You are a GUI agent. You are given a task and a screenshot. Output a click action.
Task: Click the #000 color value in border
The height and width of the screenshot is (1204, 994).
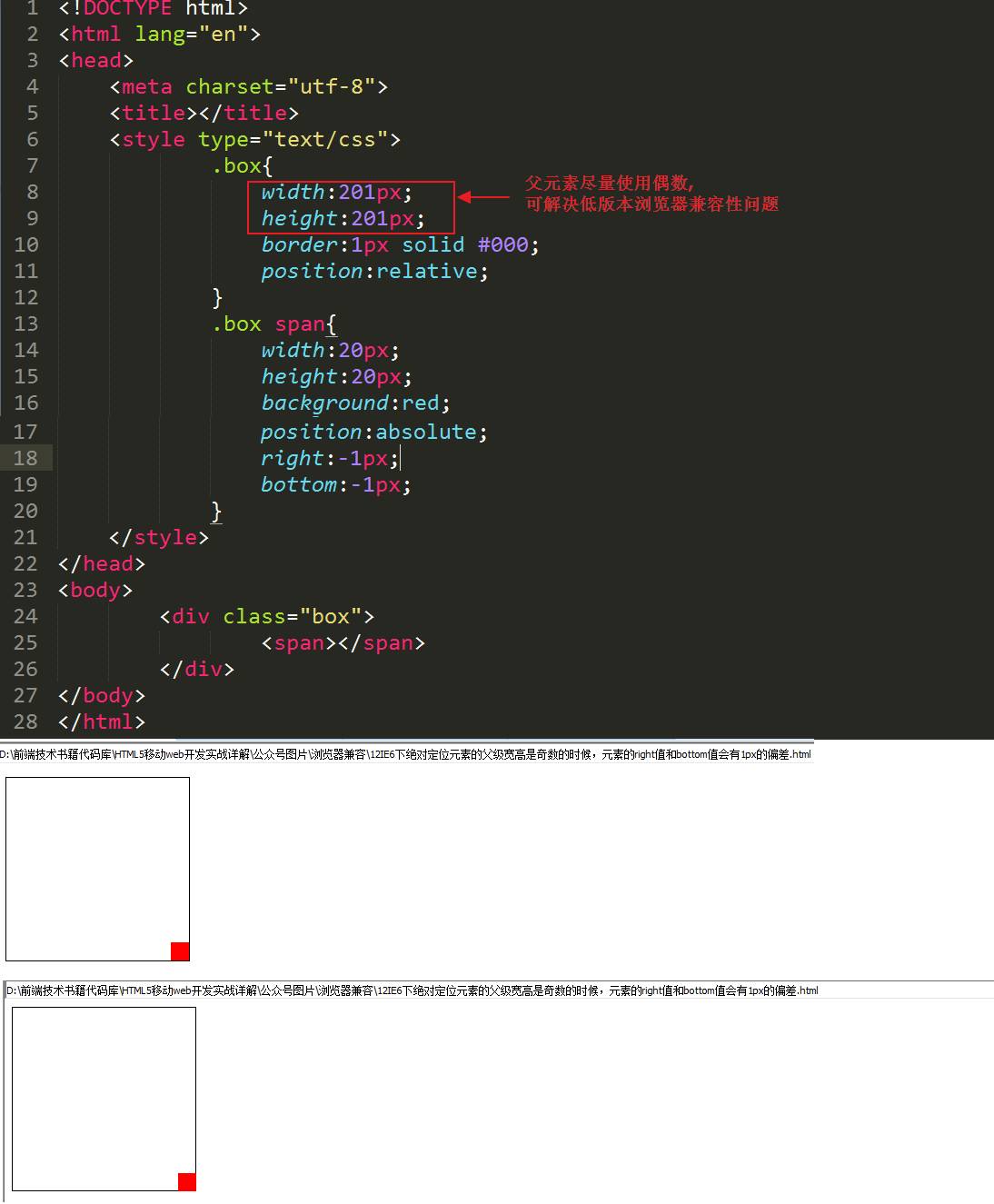[x=503, y=244]
